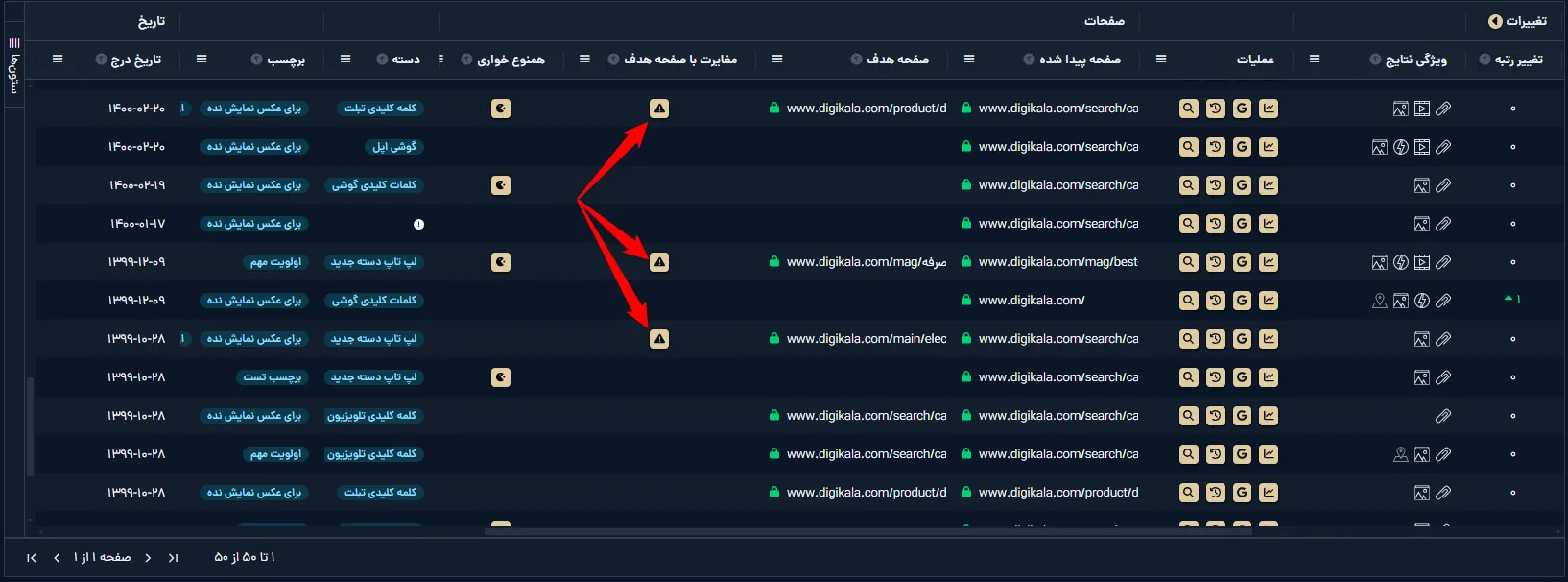Click the table's vertical scrollbar thumb
The height and width of the screenshot is (582, 1568).
pos(31,424)
